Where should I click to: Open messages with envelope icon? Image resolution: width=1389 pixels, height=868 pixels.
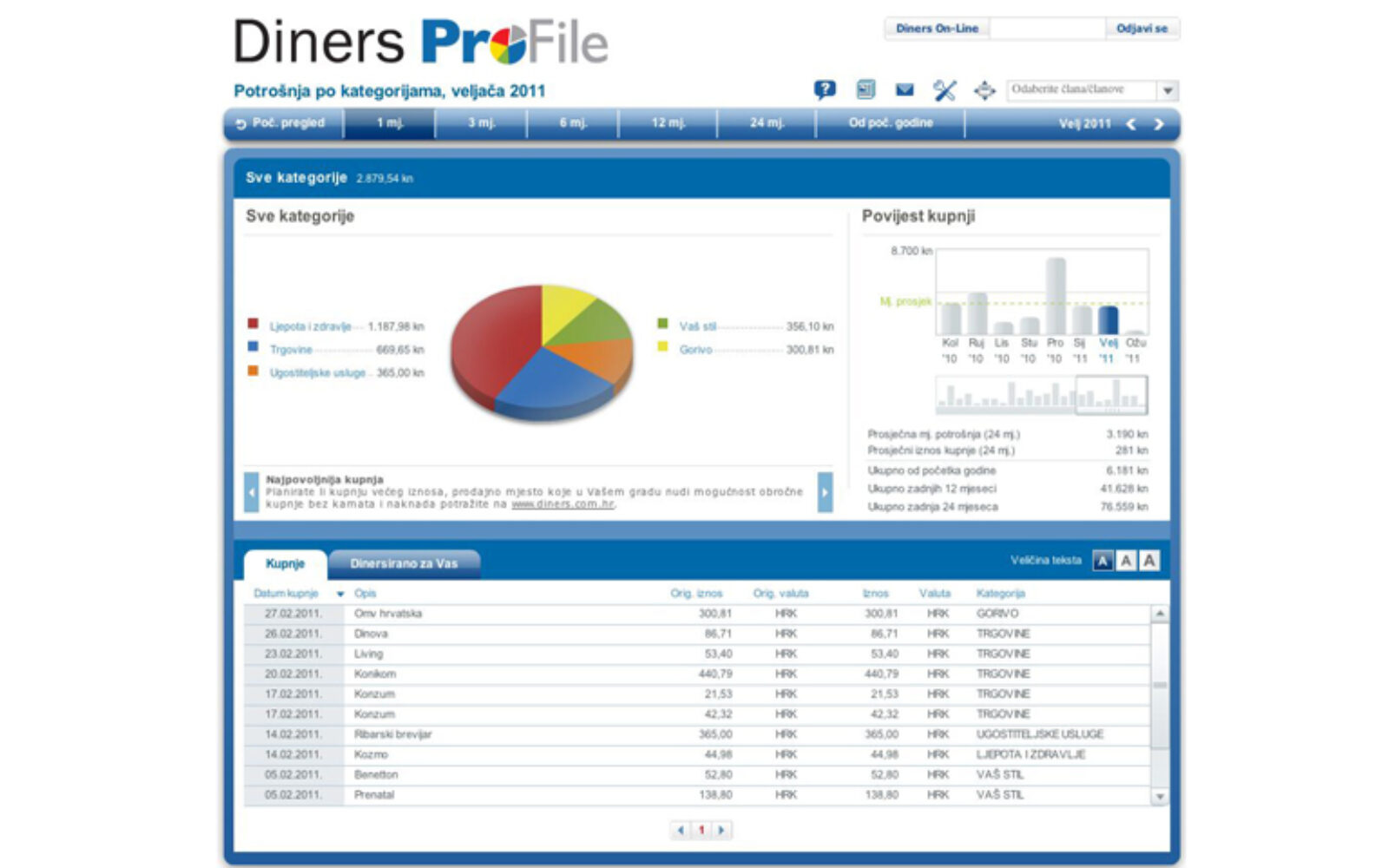(905, 89)
